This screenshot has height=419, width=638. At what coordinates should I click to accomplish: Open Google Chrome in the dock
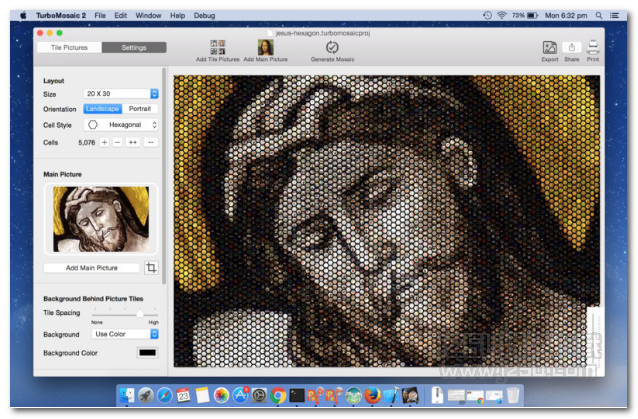(278, 395)
